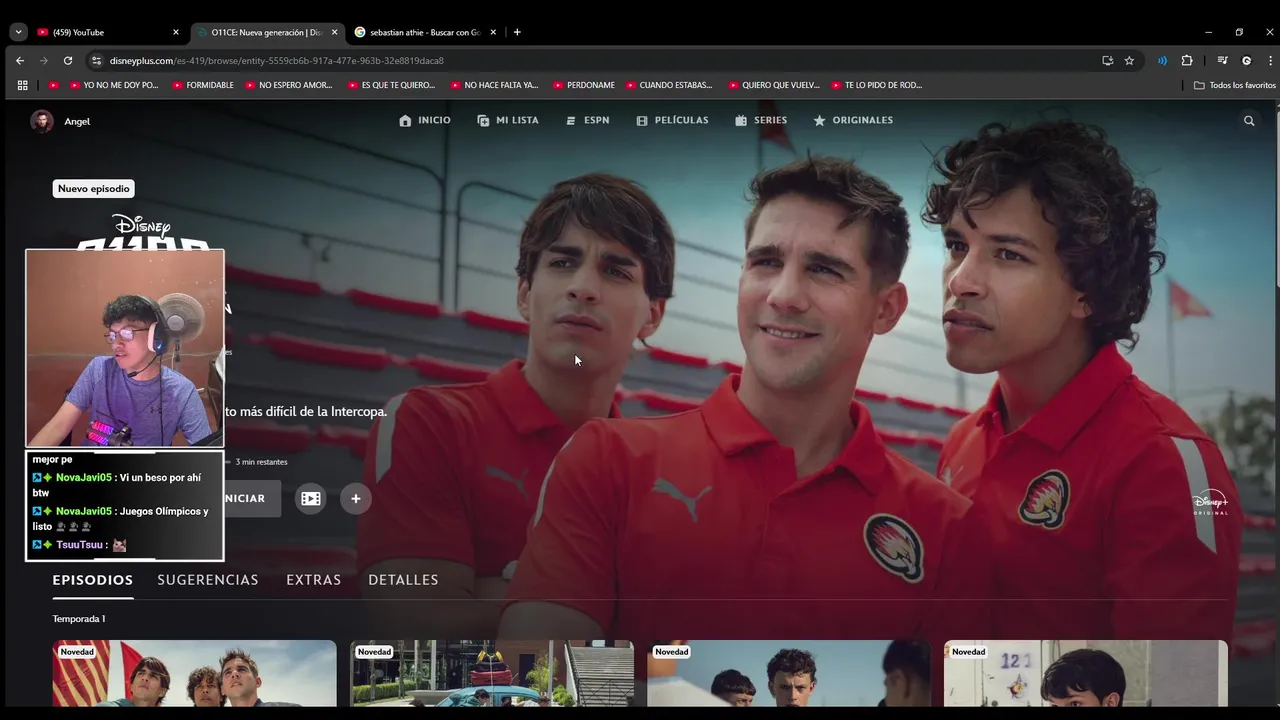Open the Chrome three-dot menu
The image size is (1280, 720).
pyautogui.click(x=1270, y=61)
